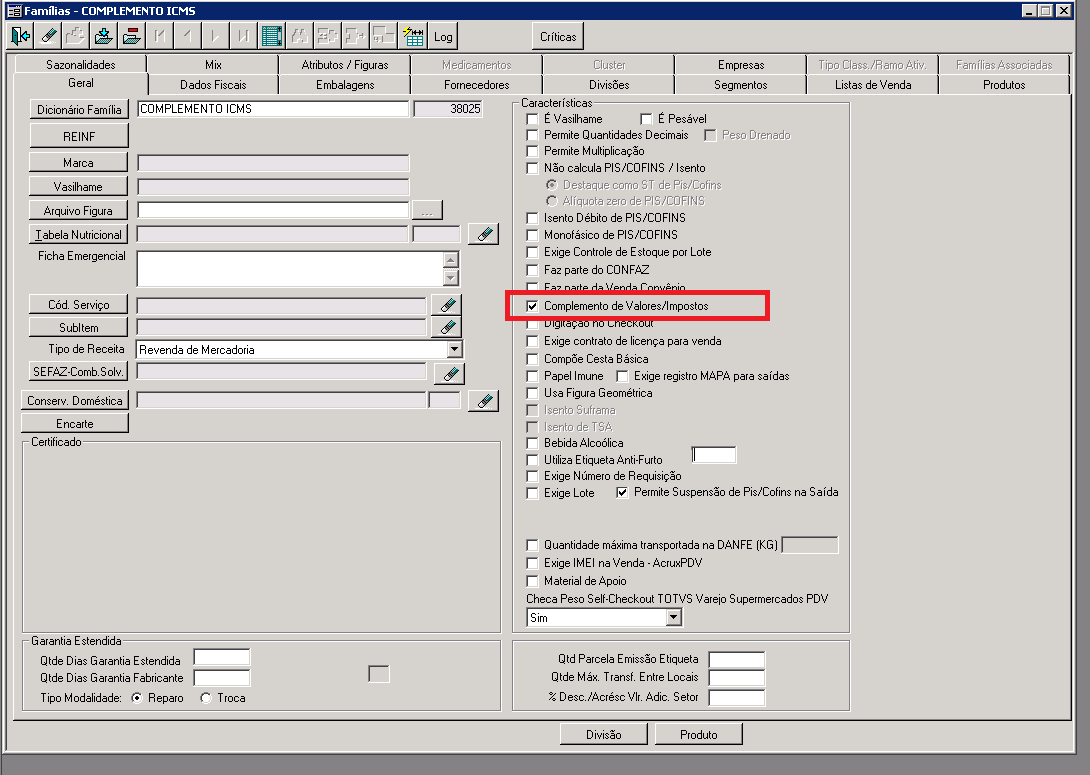This screenshot has width=1090, height=775.
Task: Open the Log toolbar button
Action: tap(443, 36)
